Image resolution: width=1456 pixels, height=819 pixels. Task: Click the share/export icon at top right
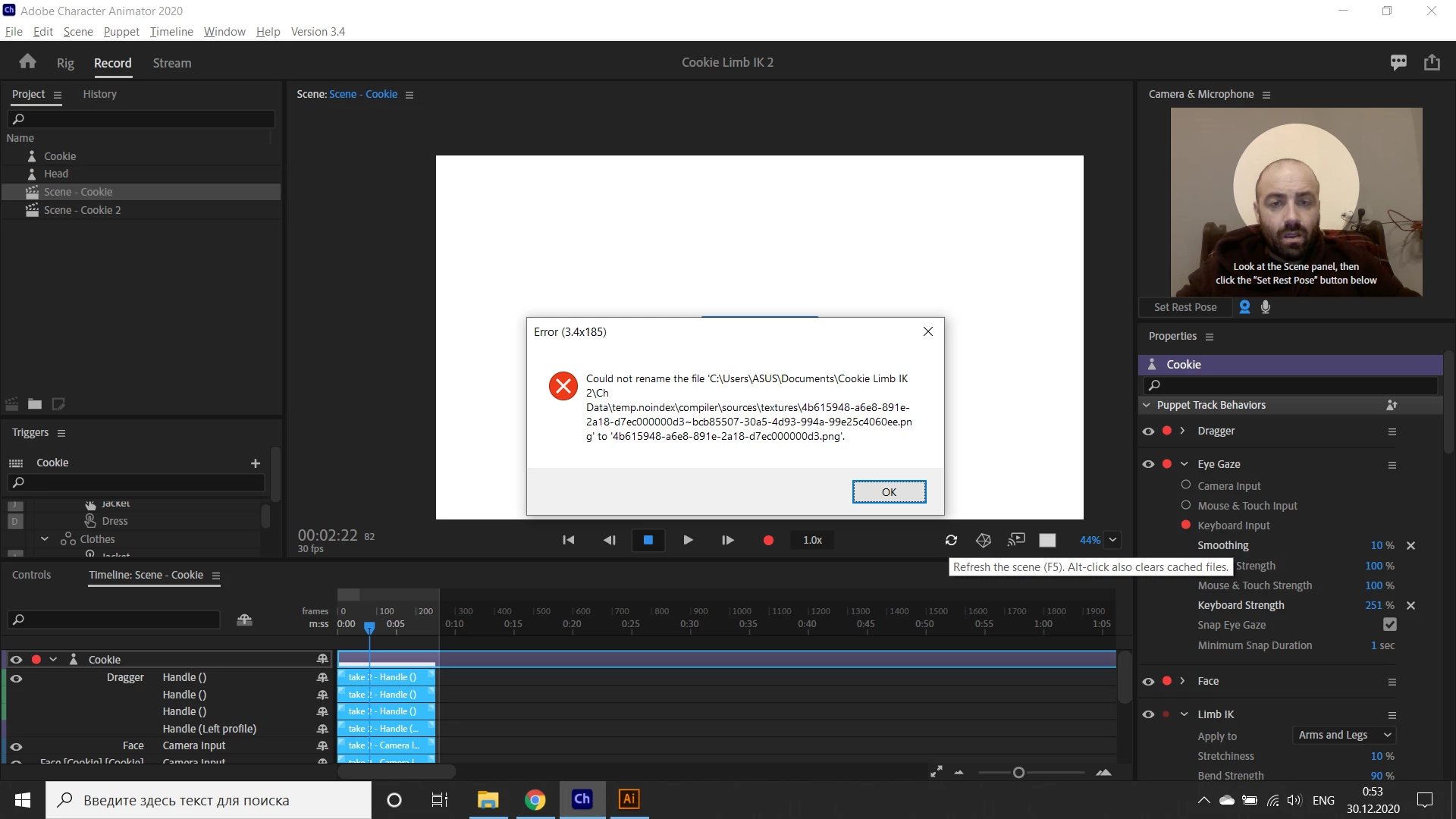coord(1432,62)
